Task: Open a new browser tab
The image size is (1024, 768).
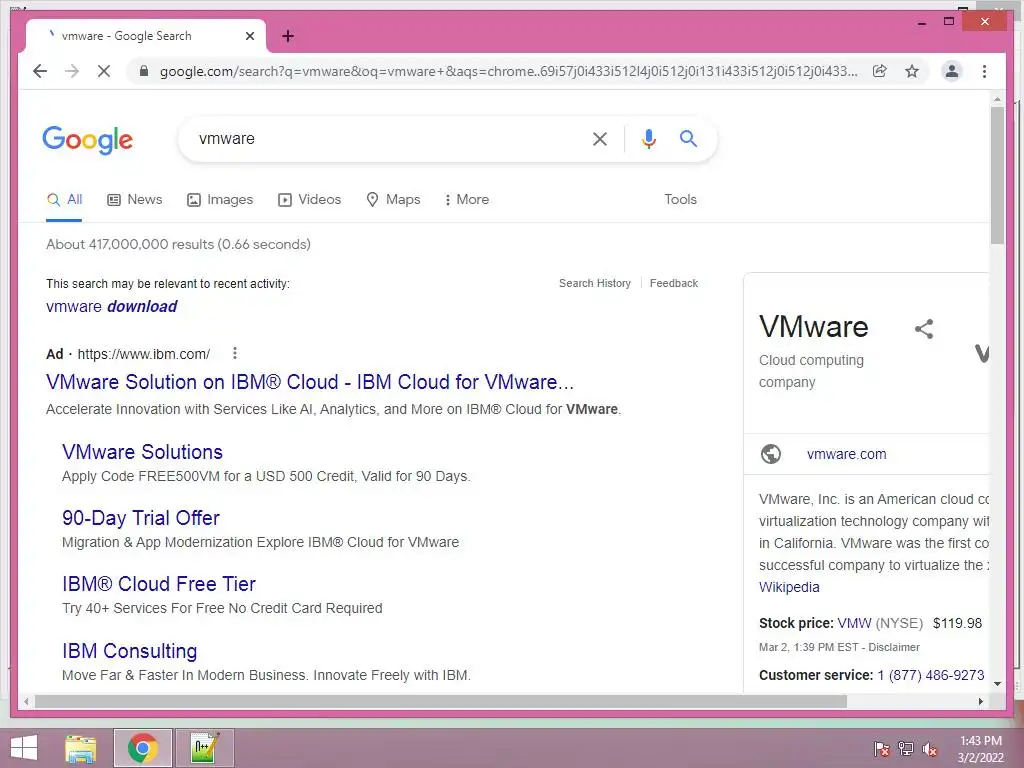Action: coord(288,37)
